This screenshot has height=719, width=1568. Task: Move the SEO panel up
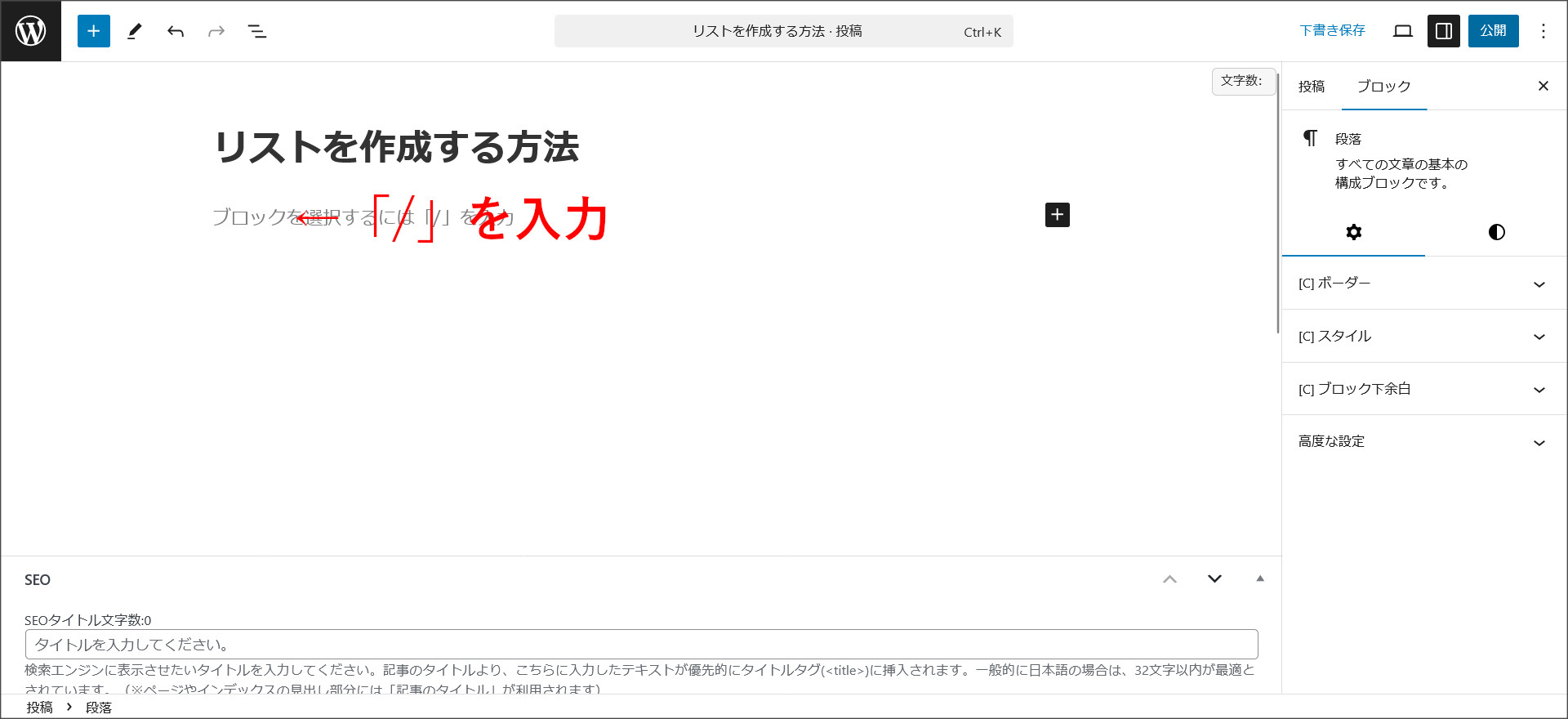(1170, 579)
